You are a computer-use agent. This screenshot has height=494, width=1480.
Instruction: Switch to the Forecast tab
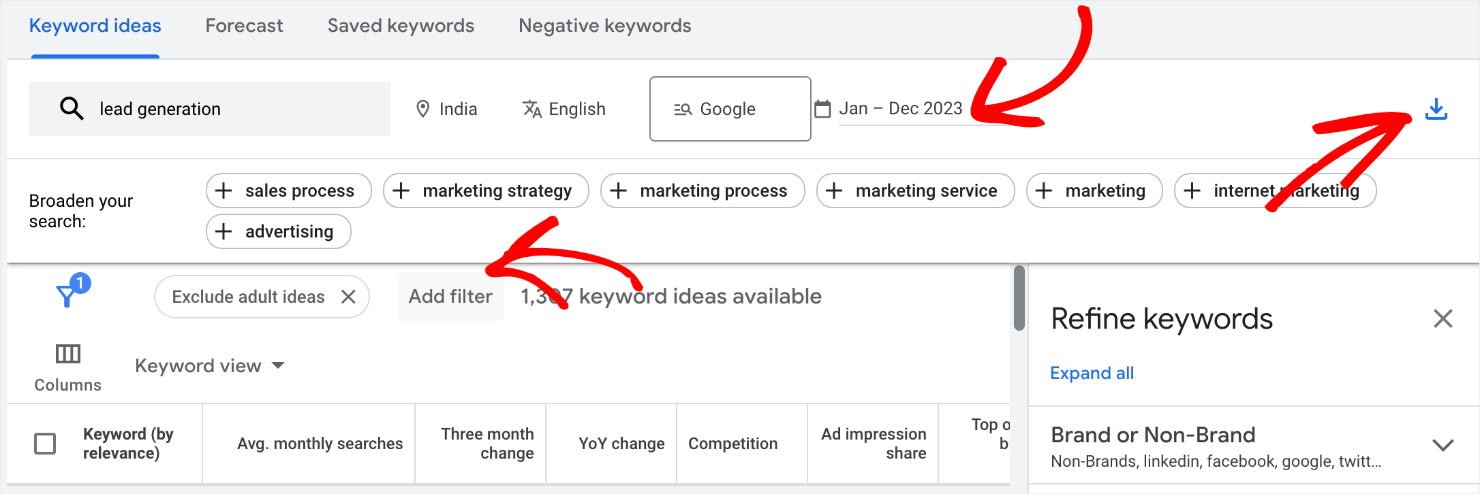point(244,26)
